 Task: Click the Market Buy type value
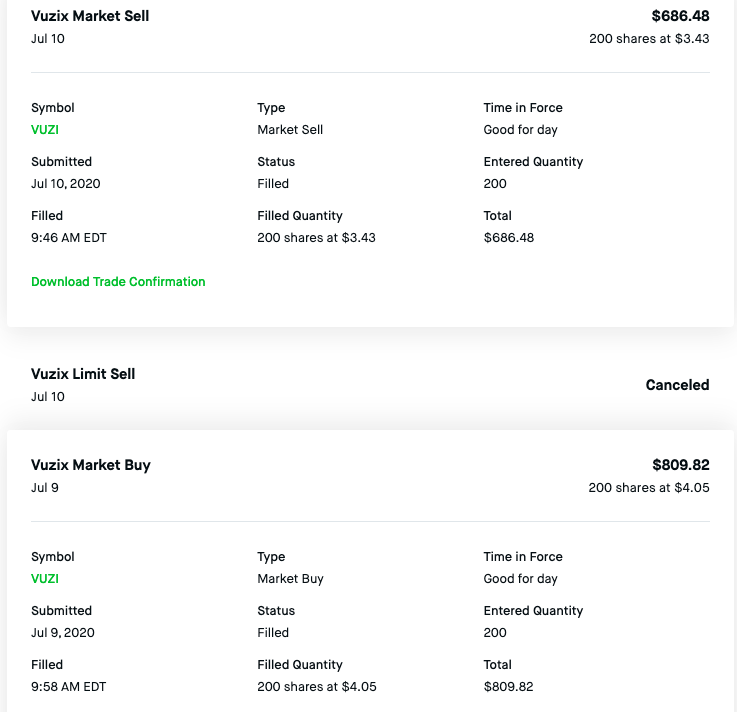tap(290, 579)
